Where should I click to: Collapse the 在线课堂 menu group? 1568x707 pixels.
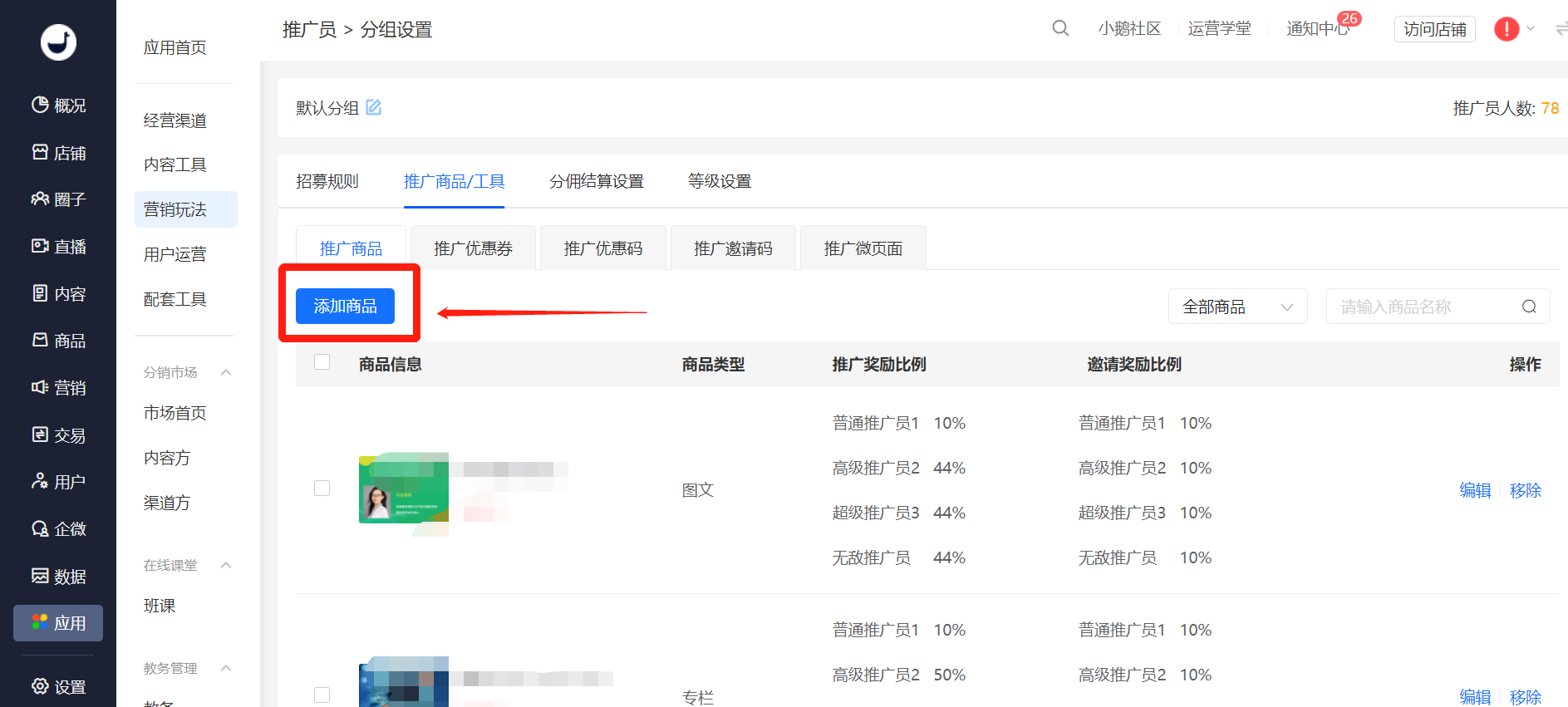coord(226,565)
